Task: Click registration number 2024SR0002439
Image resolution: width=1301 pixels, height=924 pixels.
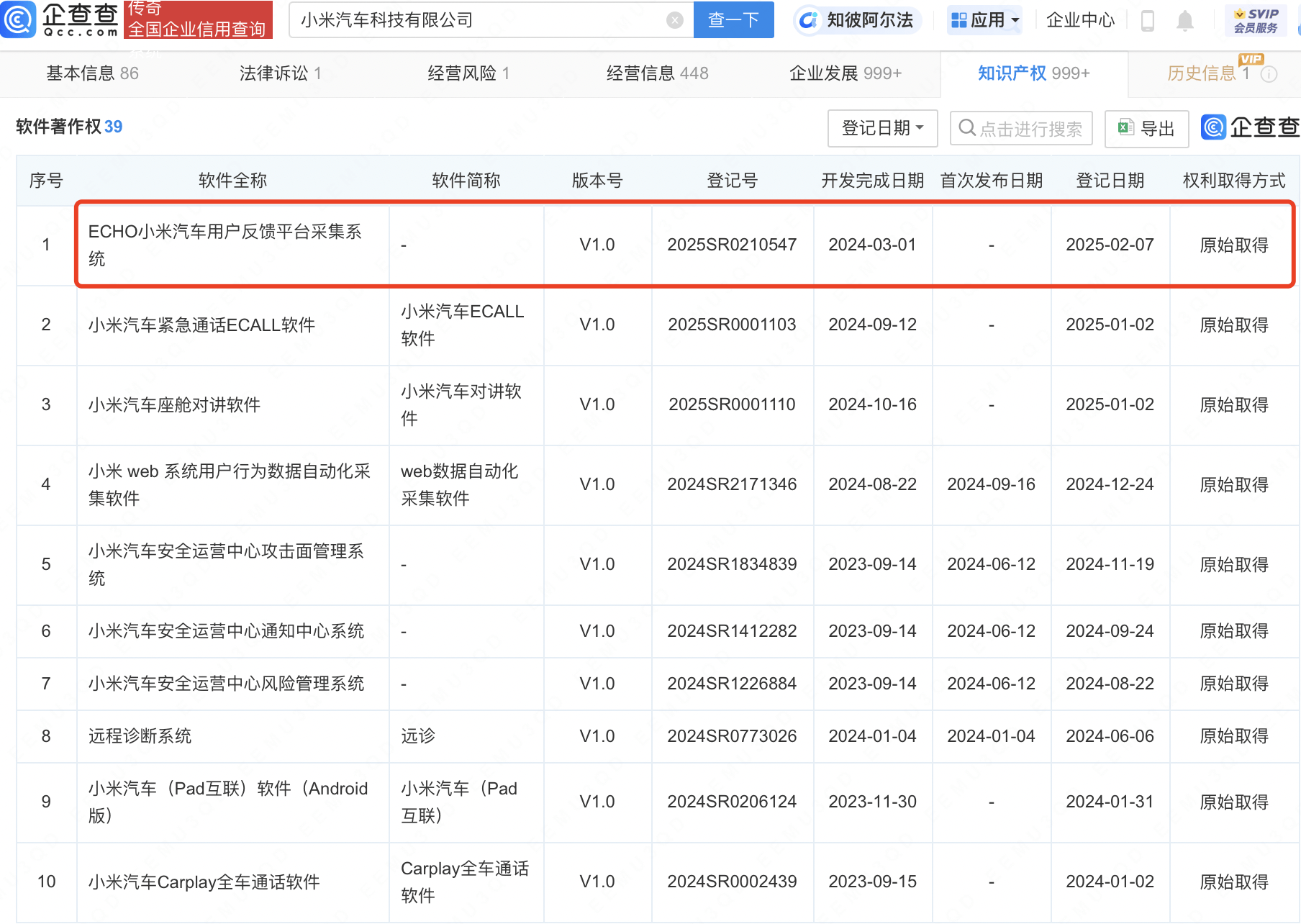Action: coord(732,882)
